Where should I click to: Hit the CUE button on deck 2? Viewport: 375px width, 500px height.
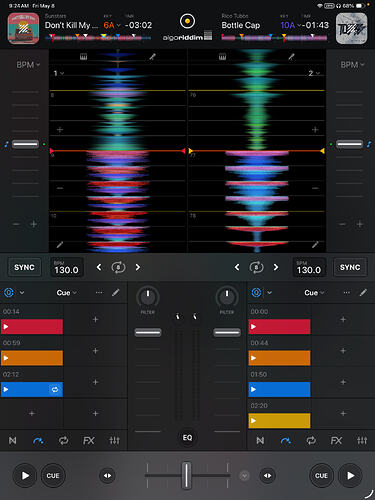(x=321, y=476)
